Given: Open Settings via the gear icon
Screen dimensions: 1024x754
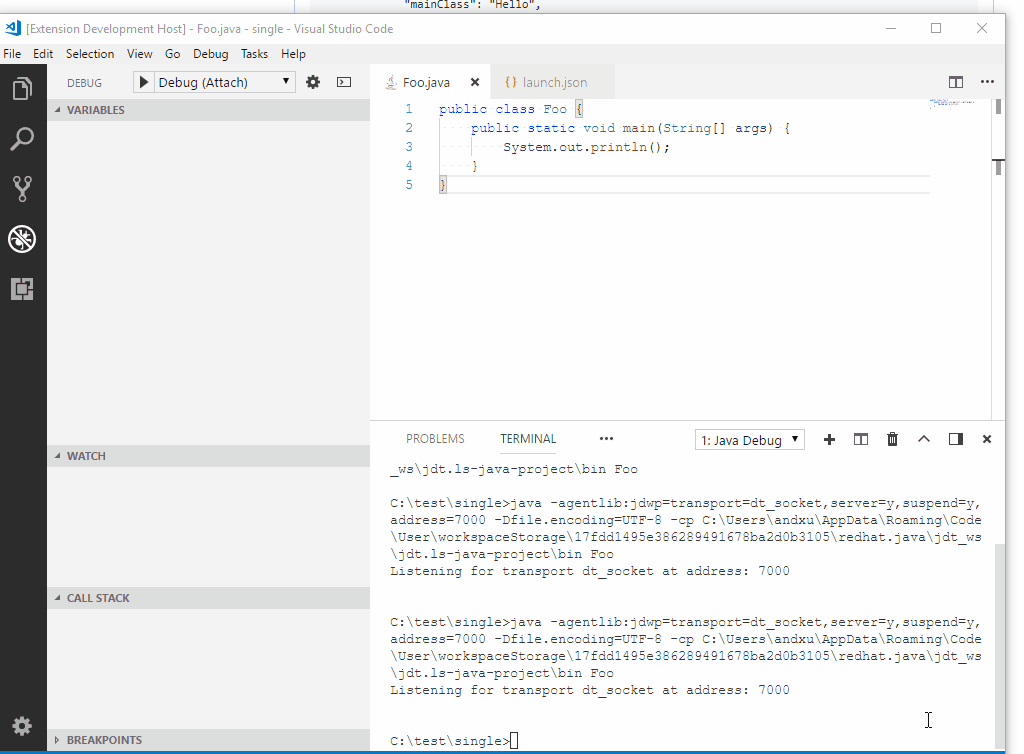Looking at the screenshot, I should (22, 725).
